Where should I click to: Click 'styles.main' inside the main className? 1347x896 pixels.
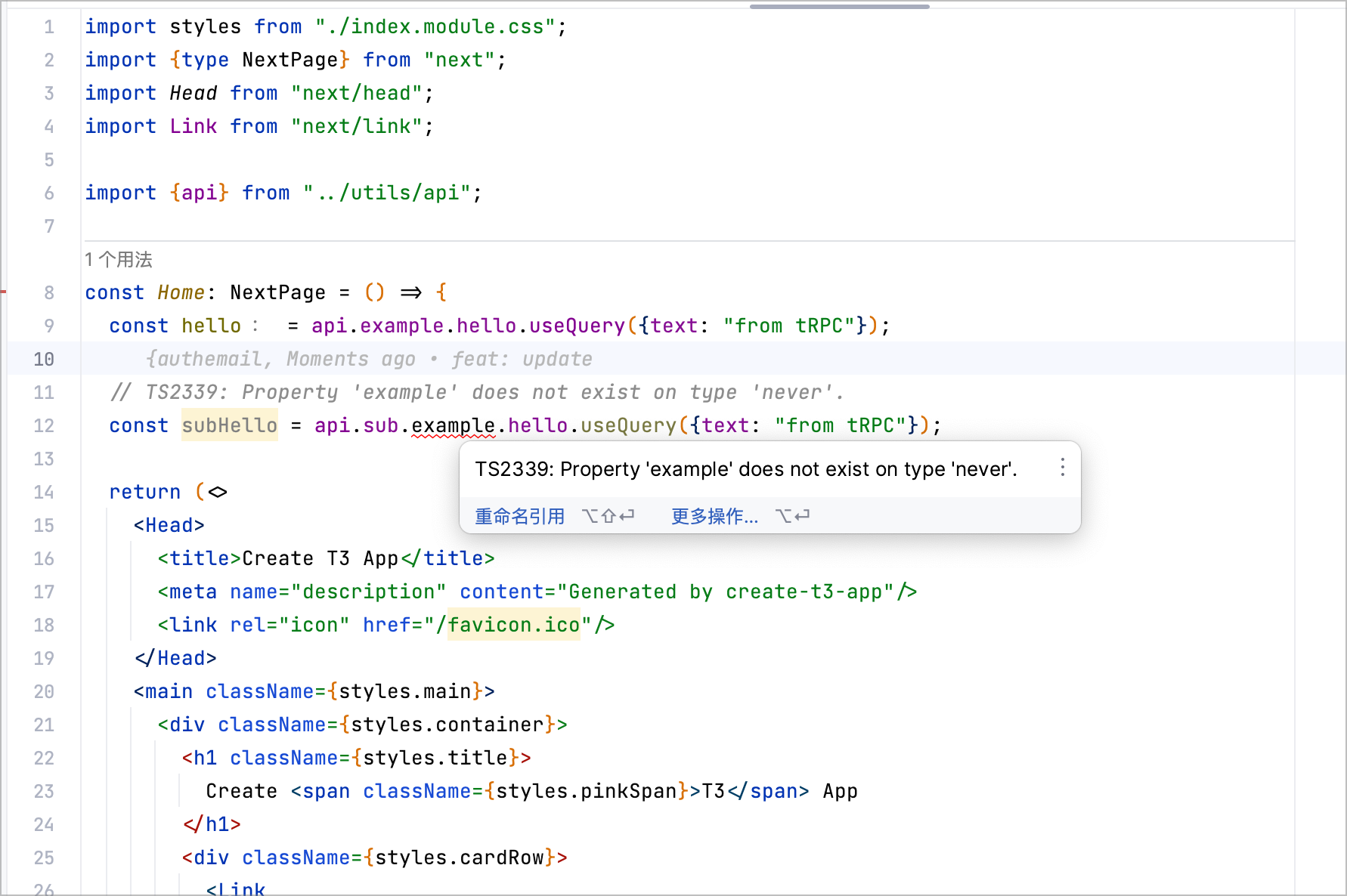point(406,691)
